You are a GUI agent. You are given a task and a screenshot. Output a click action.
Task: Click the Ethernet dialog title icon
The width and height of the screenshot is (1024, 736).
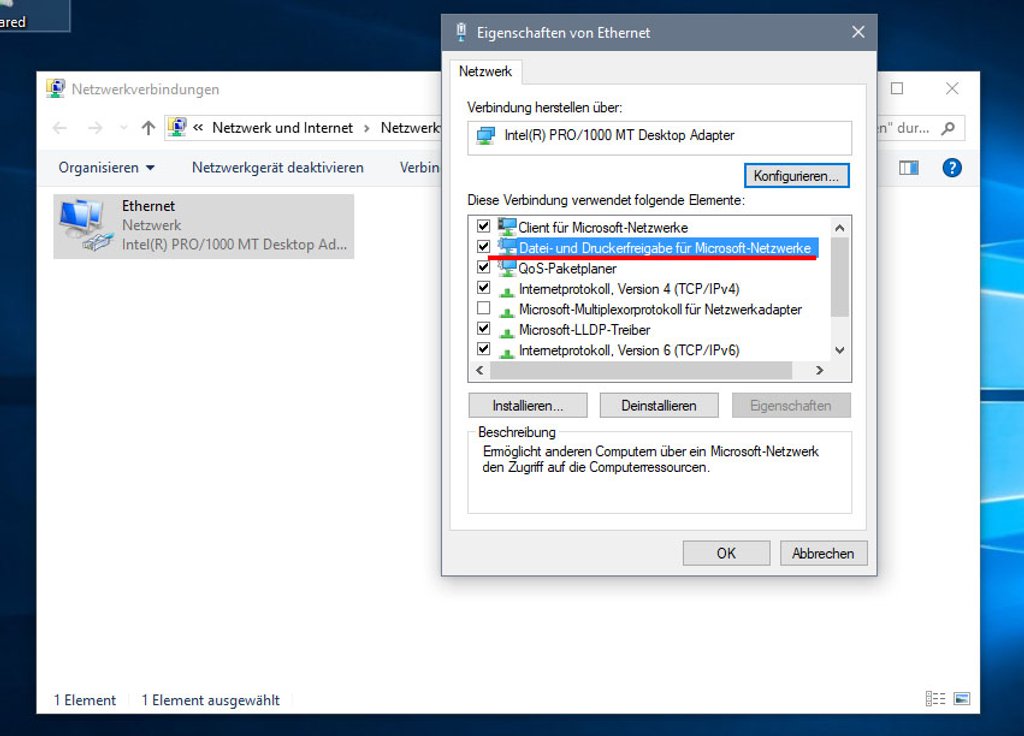[x=461, y=32]
